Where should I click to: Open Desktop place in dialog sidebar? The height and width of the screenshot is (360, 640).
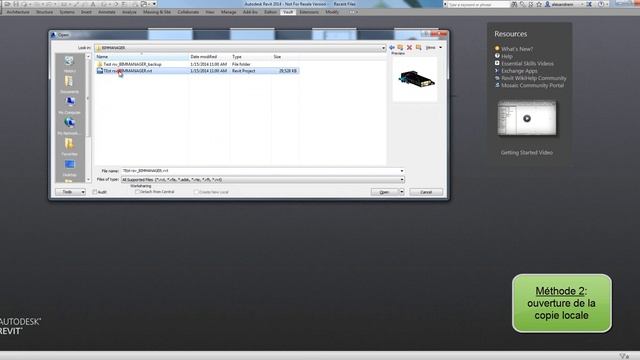coord(69,168)
